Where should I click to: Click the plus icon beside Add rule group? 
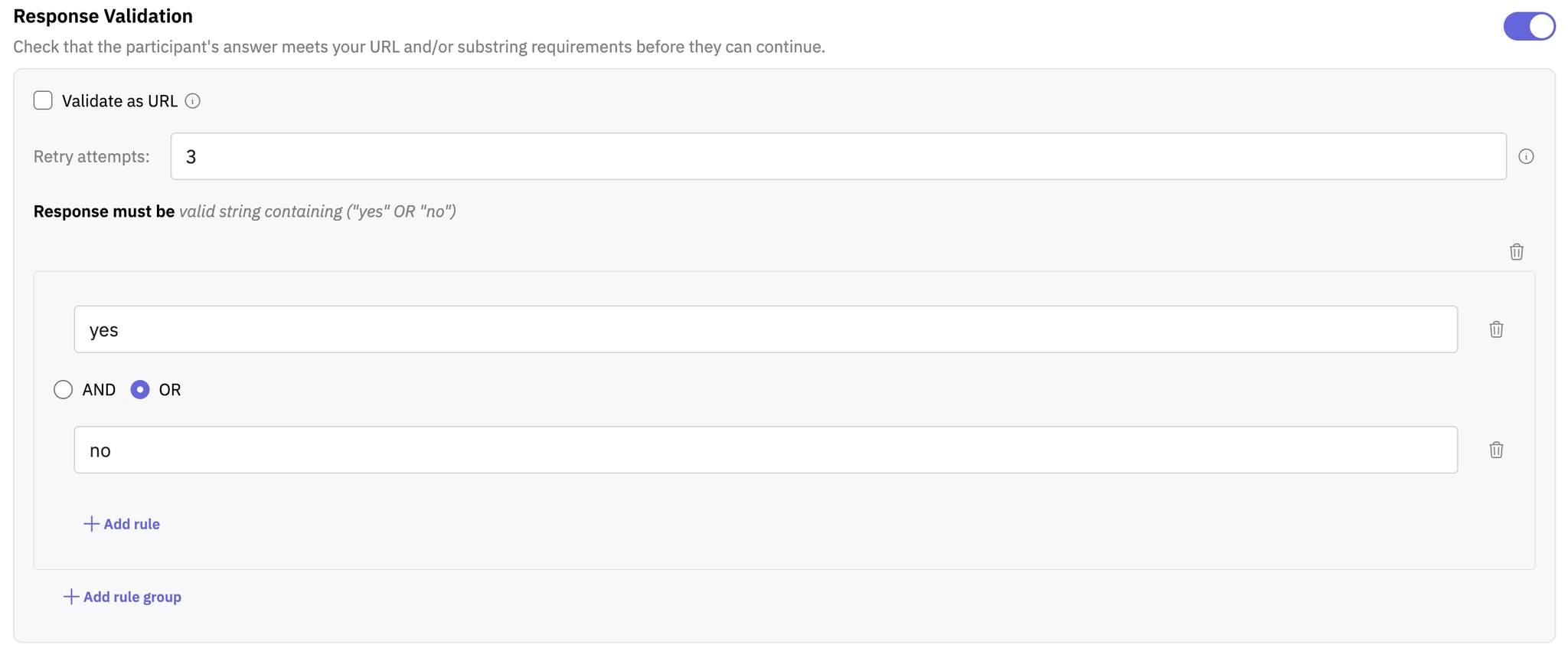click(70, 597)
